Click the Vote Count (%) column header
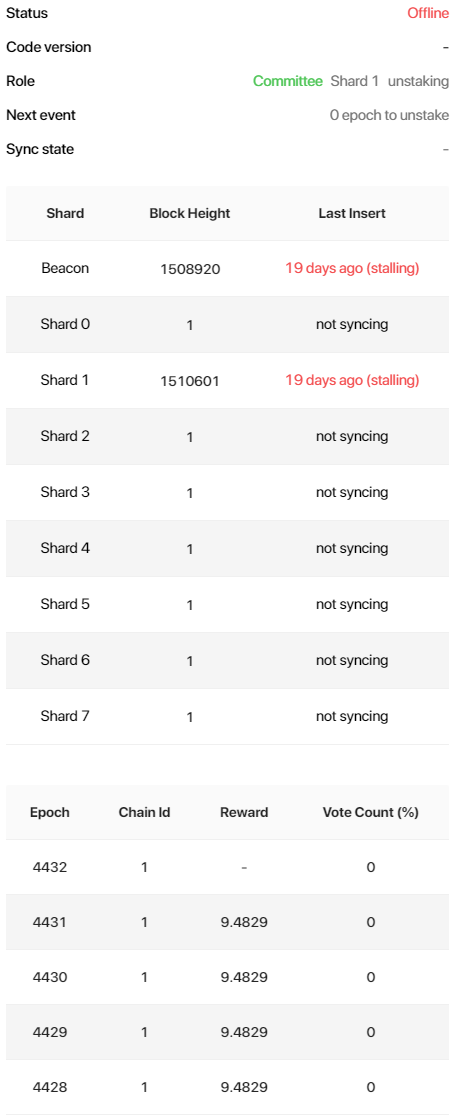This screenshot has width=452, height=1115. pyautogui.click(x=370, y=812)
